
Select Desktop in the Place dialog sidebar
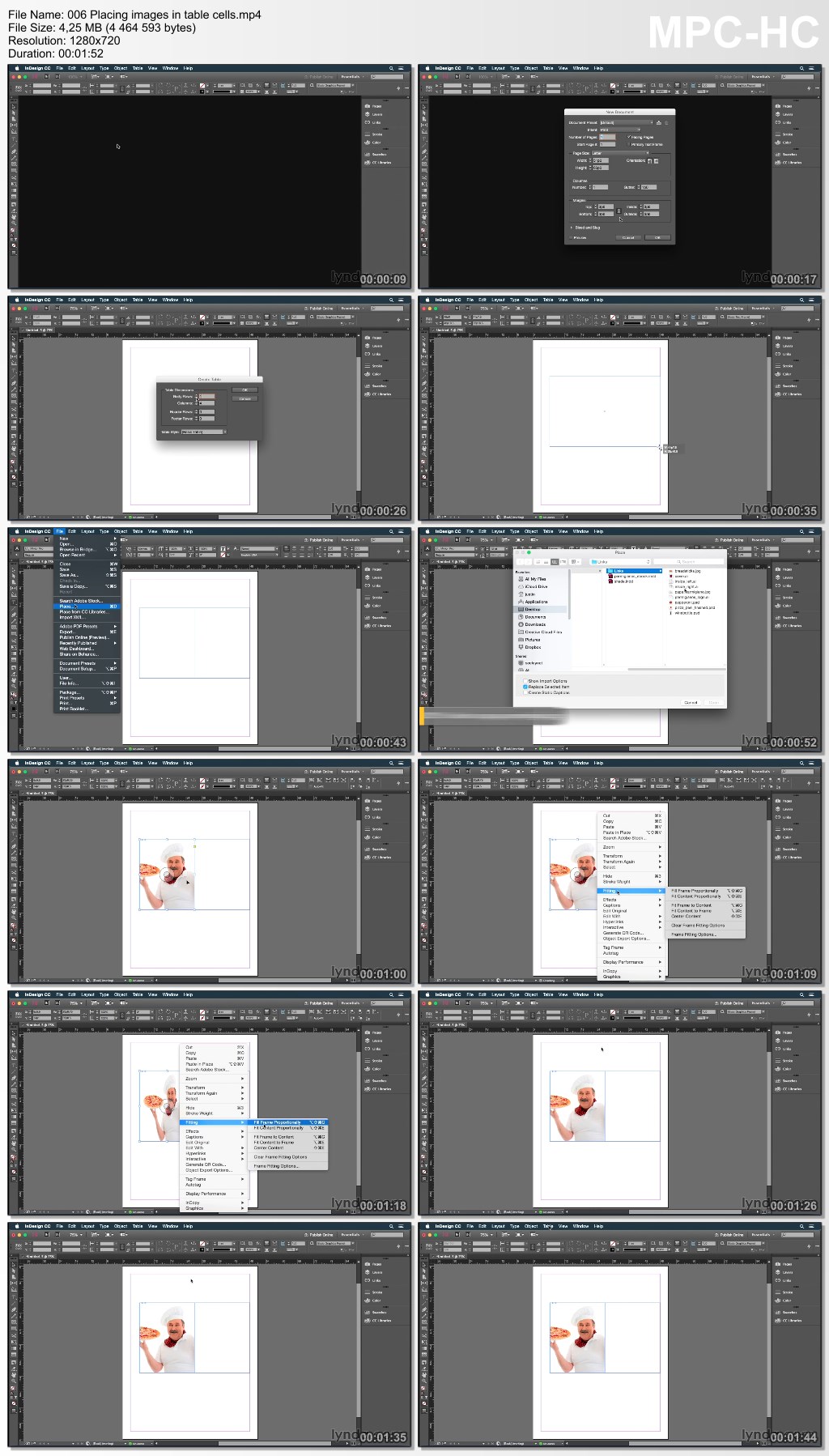(540, 609)
